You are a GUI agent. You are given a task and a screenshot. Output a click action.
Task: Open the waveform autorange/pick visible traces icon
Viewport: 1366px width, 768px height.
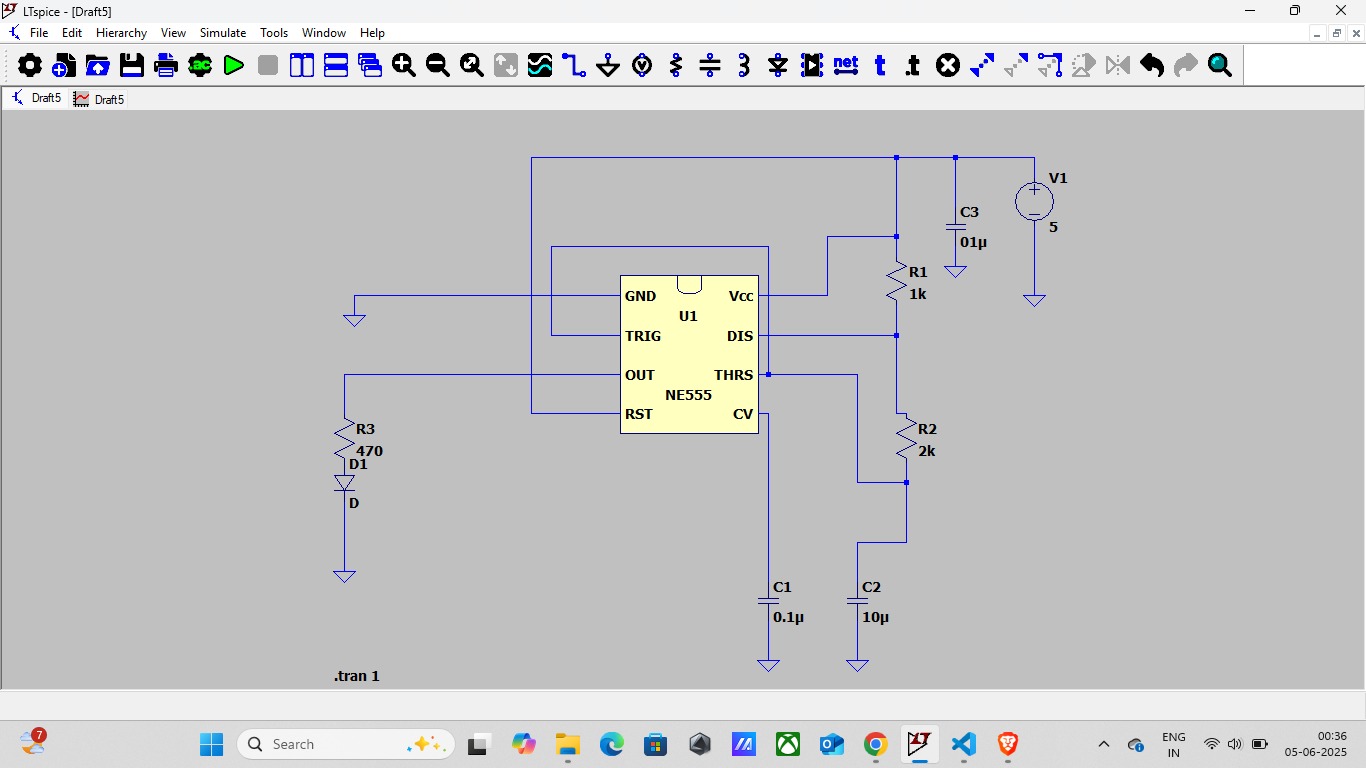(x=540, y=66)
